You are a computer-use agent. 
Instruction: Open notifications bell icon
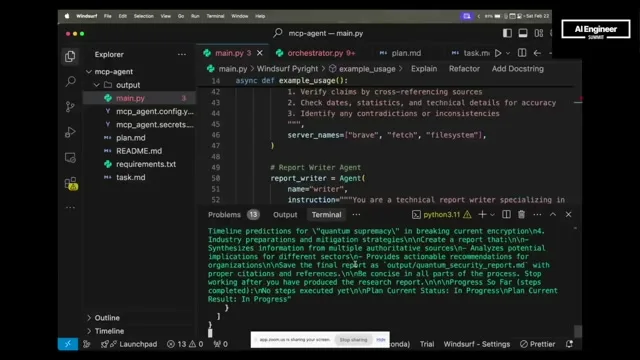point(569,344)
